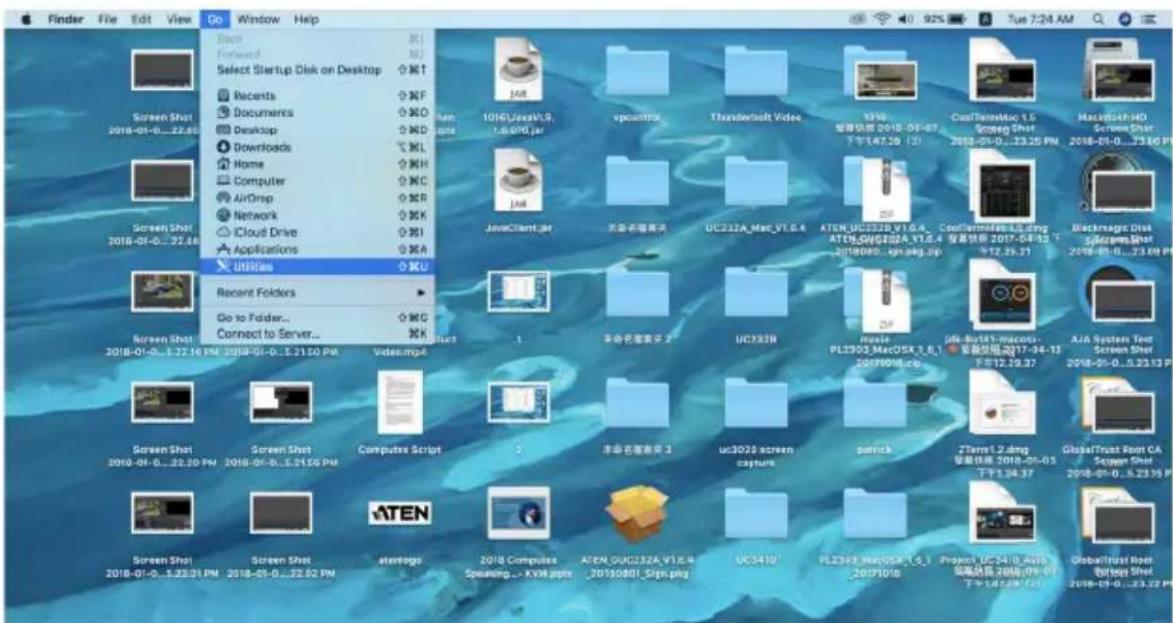This screenshot has height=623, width=1173.
Task: Open Spotlight search magnifier icon
Action: (1098, 19)
